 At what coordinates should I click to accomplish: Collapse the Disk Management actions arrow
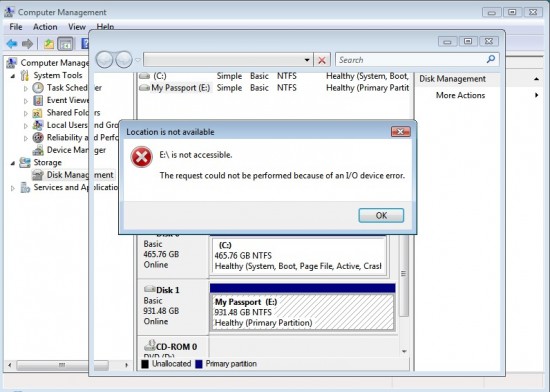point(536,79)
